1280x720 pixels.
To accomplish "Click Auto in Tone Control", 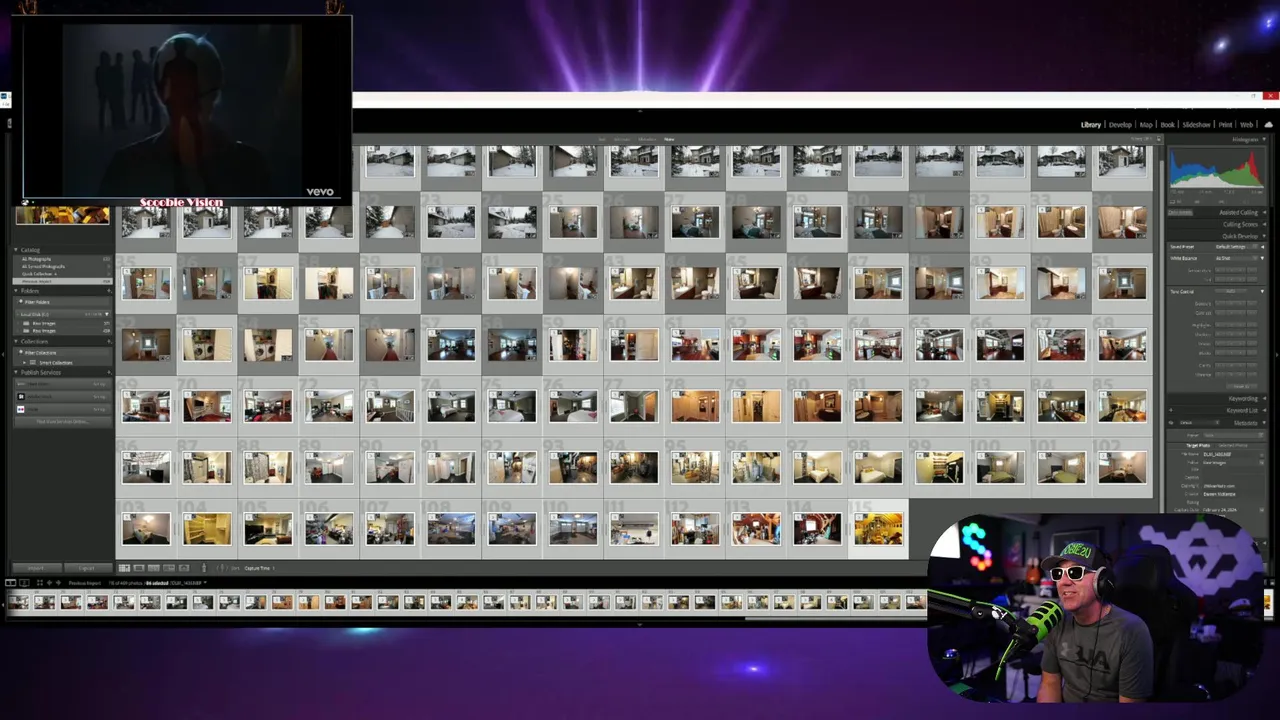I will pyautogui.click(x=1231, y=291).
